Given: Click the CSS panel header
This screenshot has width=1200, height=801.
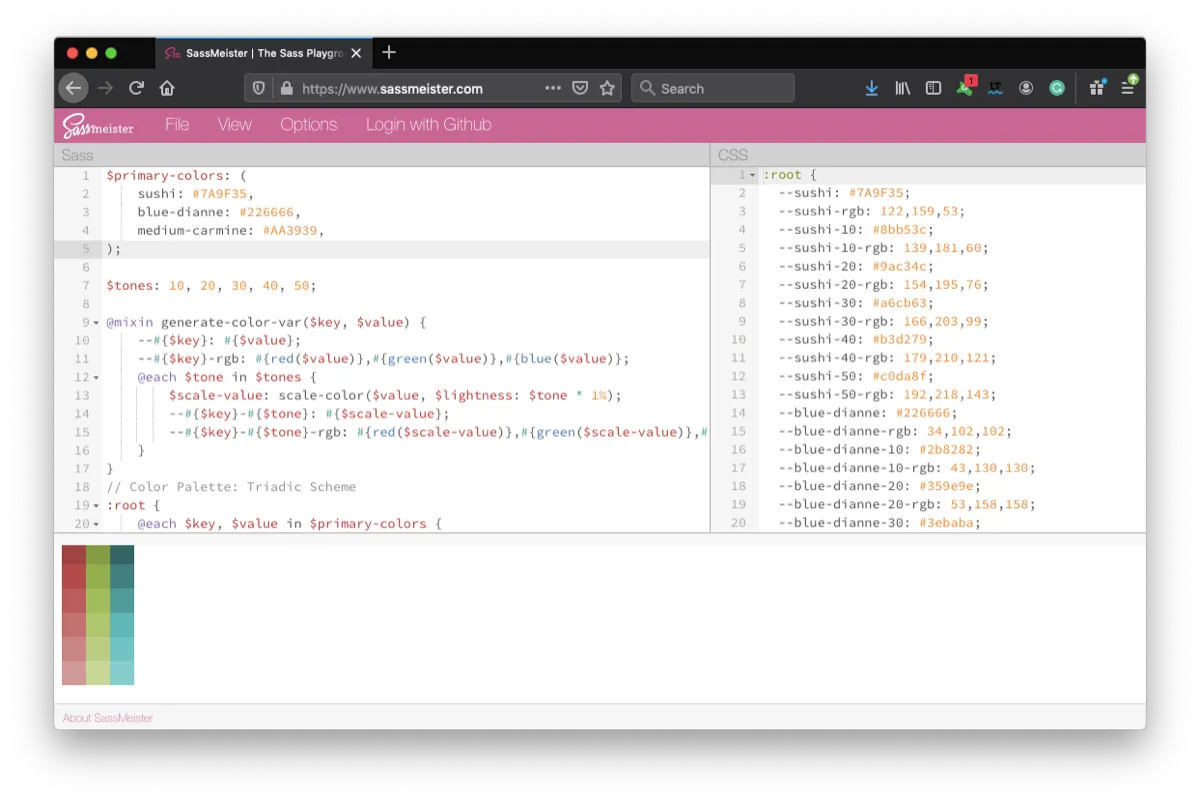Looking at the screenshot, I should [928, 155].
